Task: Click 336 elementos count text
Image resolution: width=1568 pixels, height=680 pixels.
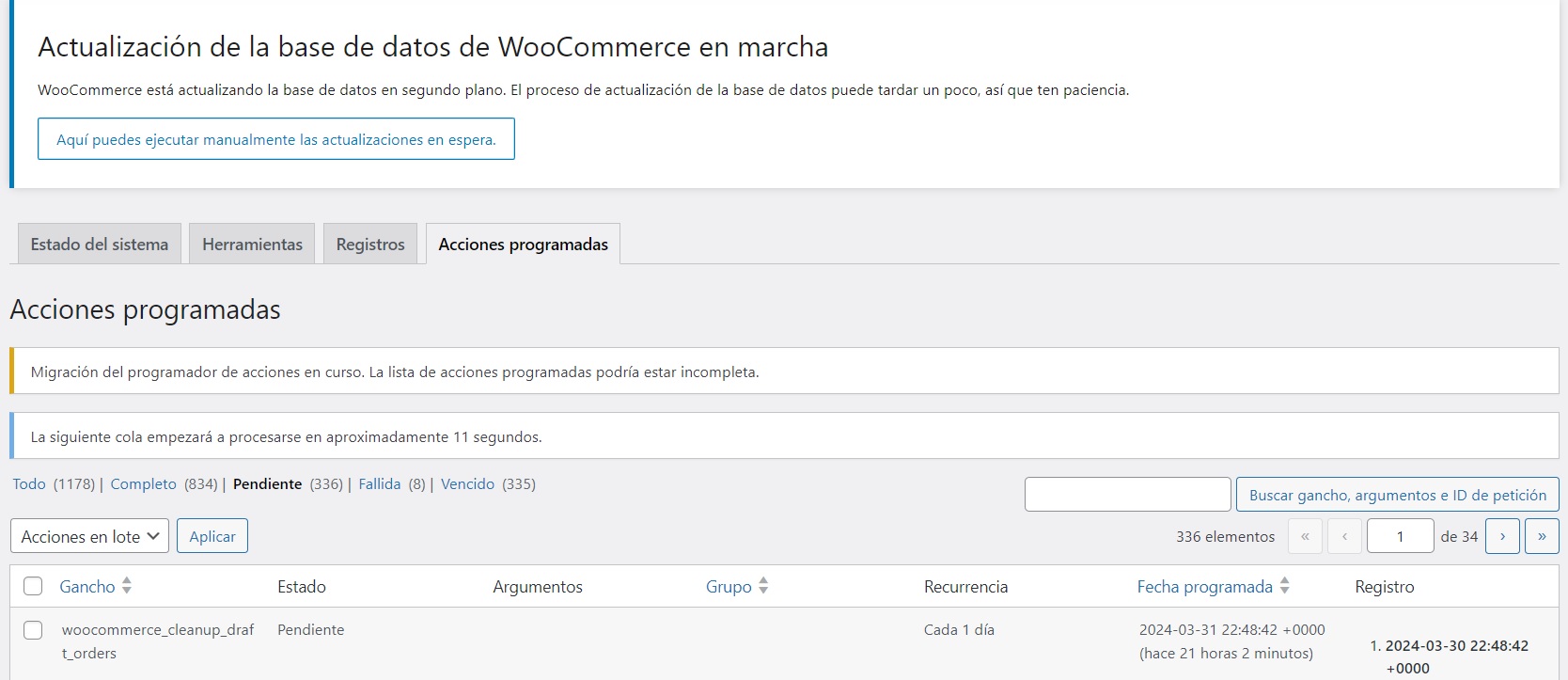Action: tap(1225, 536)
